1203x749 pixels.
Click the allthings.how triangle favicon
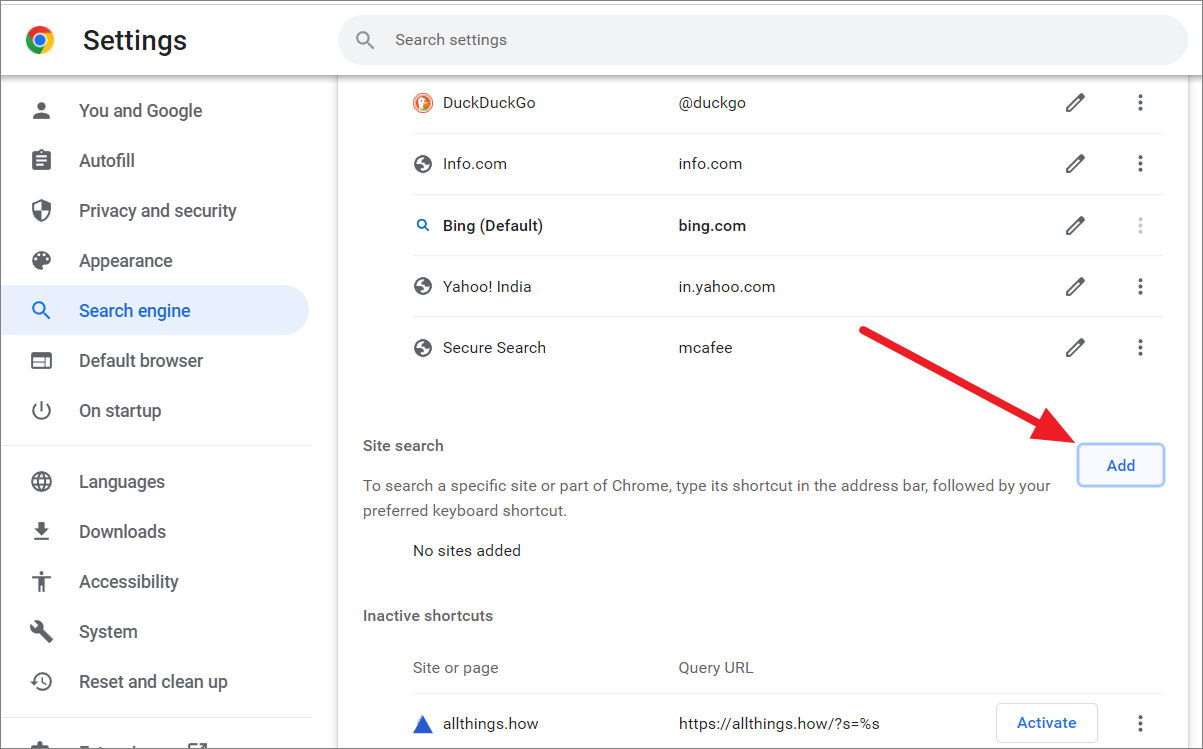pyautogui.click(x=423, y=724)
